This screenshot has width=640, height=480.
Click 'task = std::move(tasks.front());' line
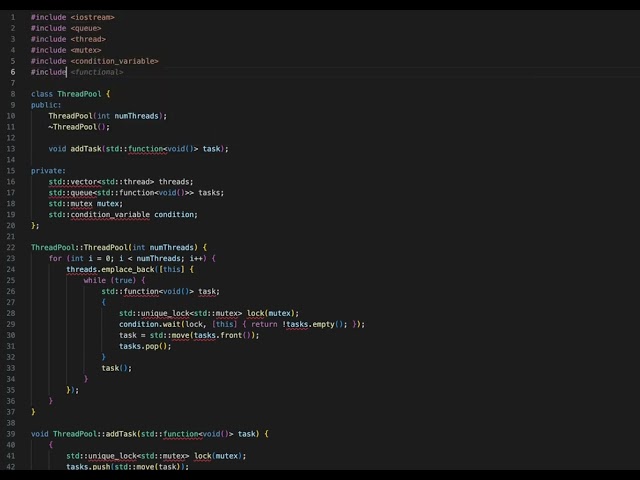pos(189,336)
